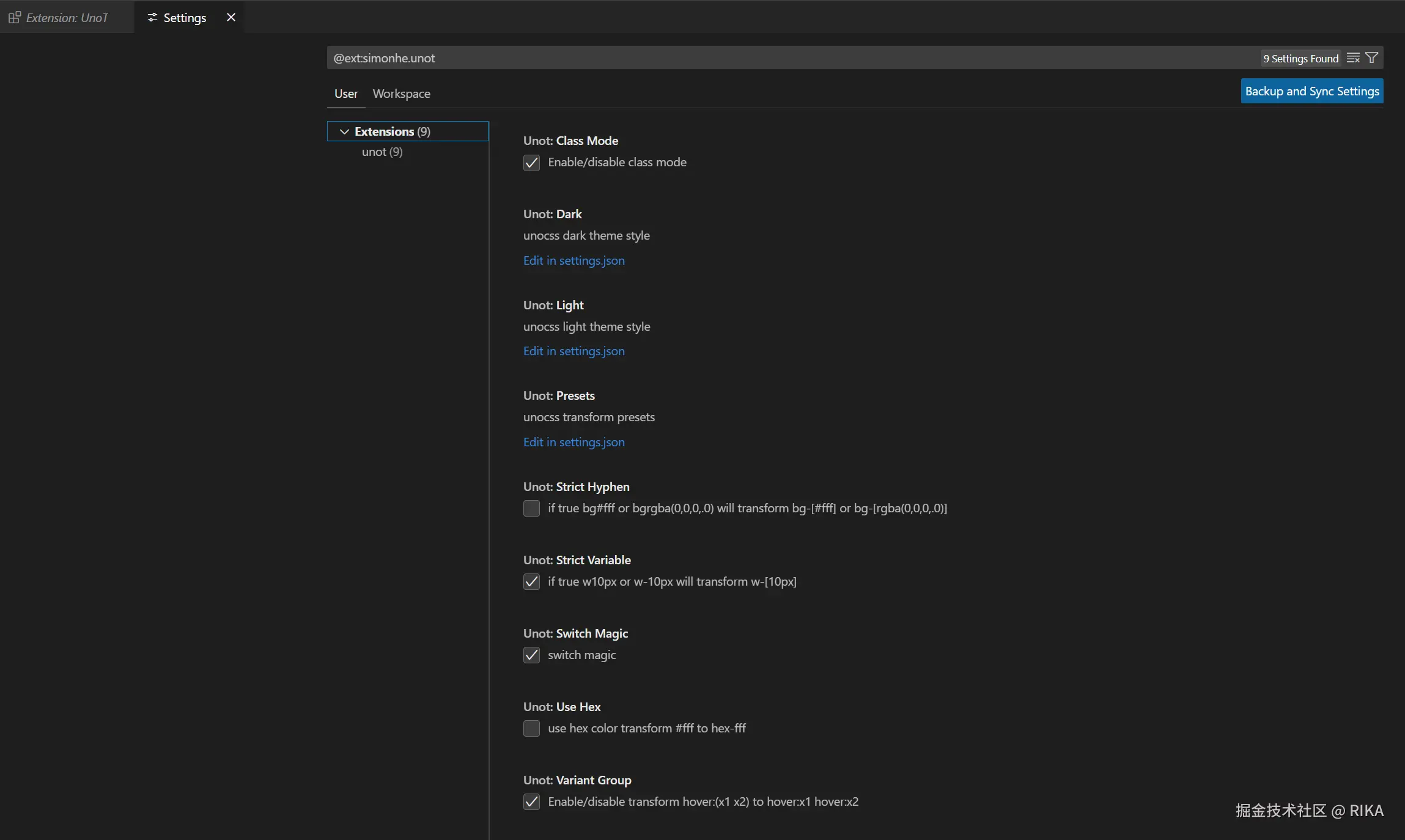Close the Settings tab

pyautogui.click(x=231, y=18)
